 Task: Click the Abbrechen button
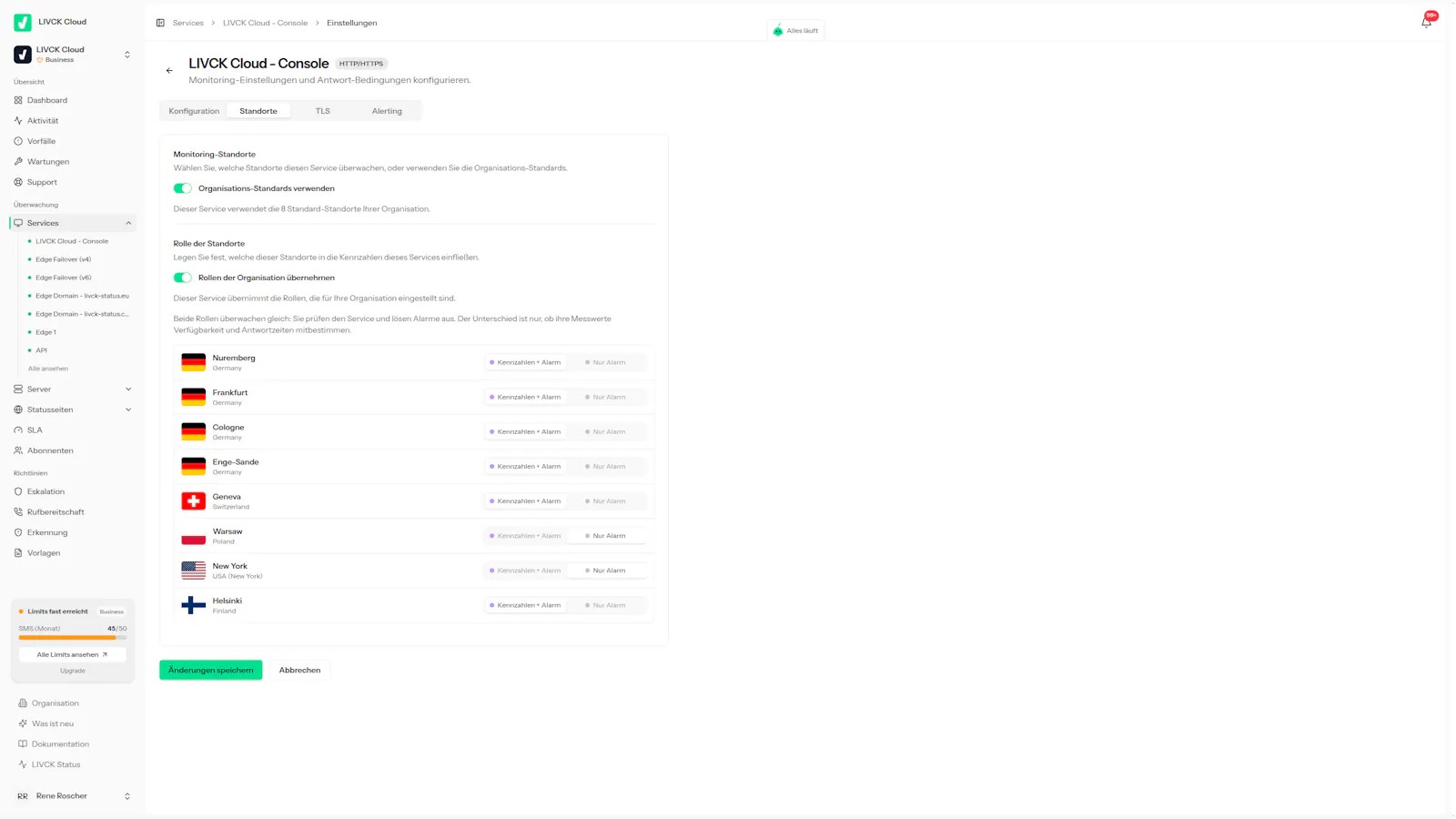tap(299, 670)
